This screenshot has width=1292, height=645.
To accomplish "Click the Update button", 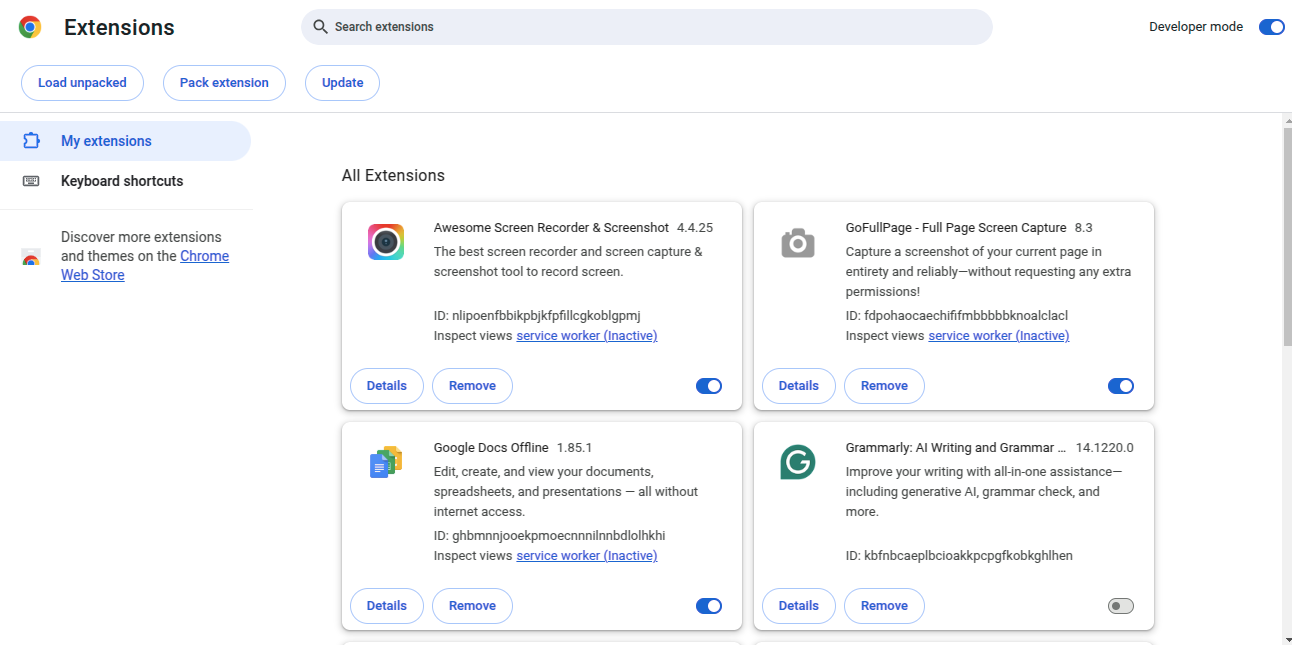I will pyautogui.click(x=342, y=83).
